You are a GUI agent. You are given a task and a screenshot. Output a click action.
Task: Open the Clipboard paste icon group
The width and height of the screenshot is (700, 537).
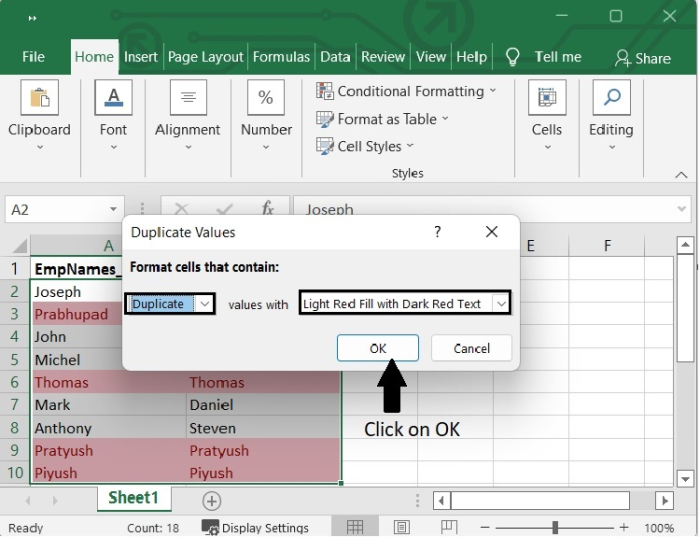tap(39, 98)
